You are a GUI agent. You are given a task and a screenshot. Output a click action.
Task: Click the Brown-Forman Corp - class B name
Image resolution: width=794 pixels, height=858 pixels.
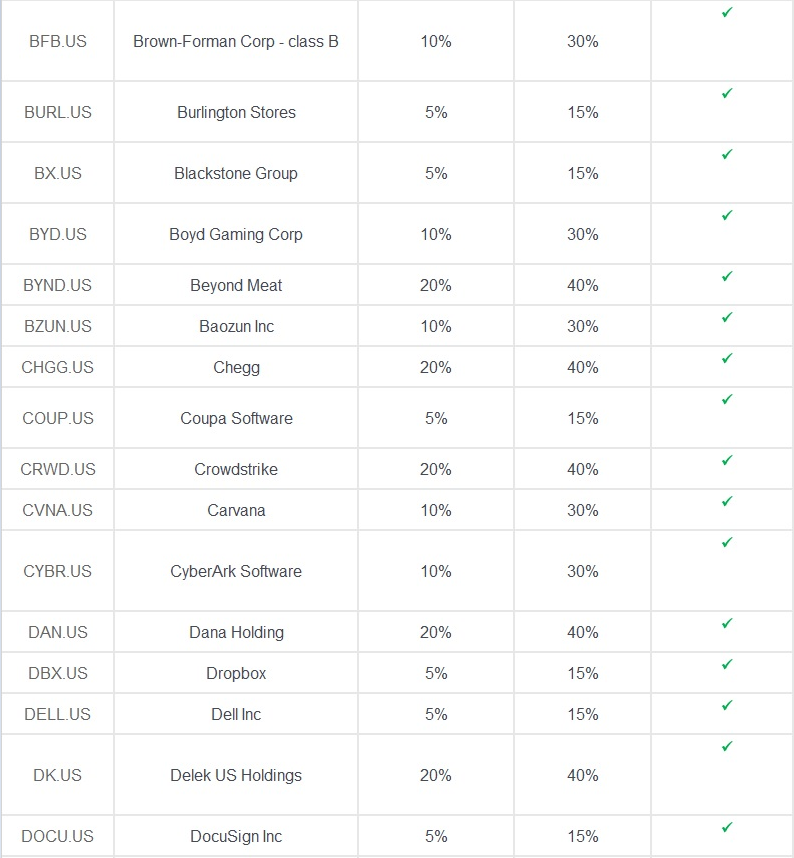[x=236, y=42]
